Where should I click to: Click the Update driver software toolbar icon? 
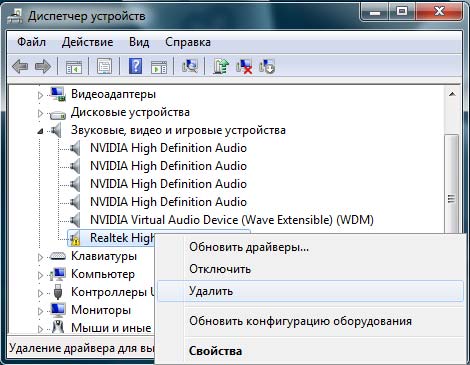[221, 66]
